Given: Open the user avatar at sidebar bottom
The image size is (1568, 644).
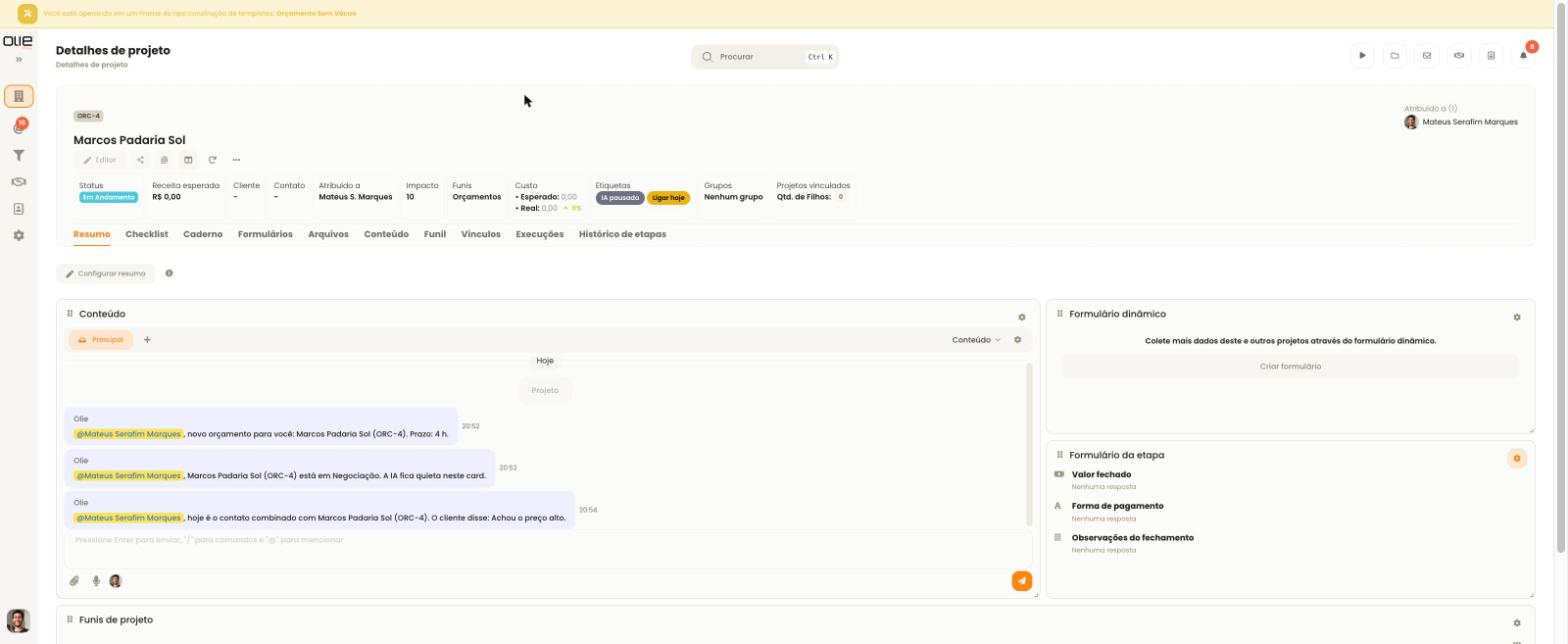Looking at the screenshot, I should 18,620.
